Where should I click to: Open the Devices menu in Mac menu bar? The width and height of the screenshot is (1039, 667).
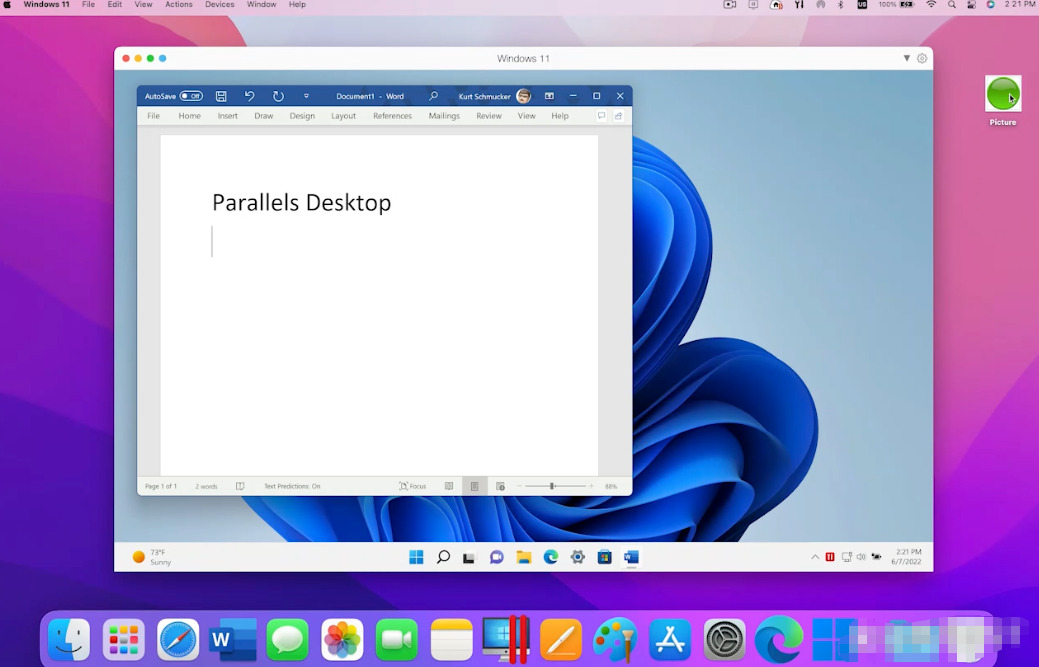tap(220, 5)
